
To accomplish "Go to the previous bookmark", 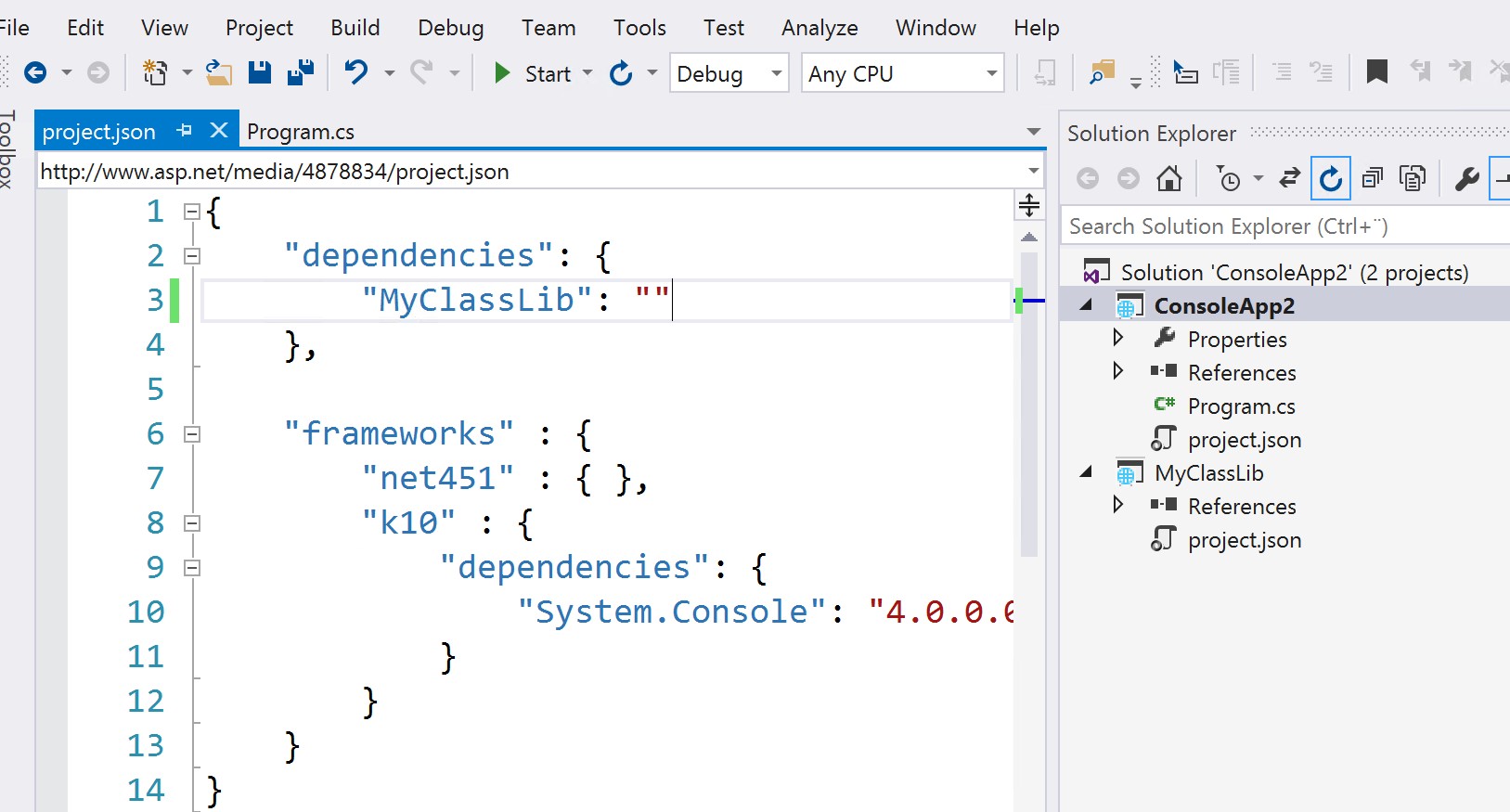I will click(1420, 71).
